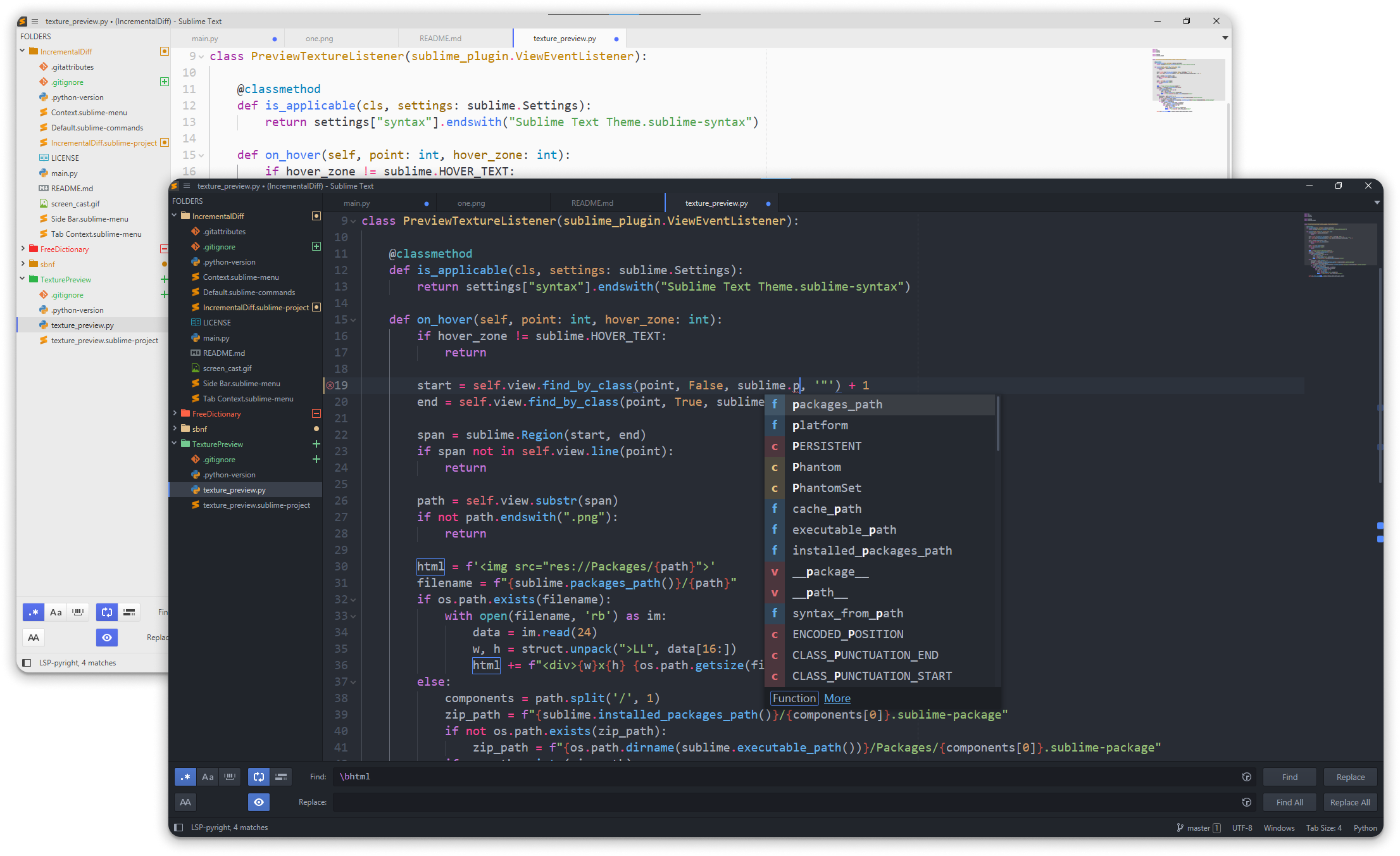Click LICENSE file icon in dark sidebar
The width and height of the screenshot is (1400, 856).
tap(196, 322)
